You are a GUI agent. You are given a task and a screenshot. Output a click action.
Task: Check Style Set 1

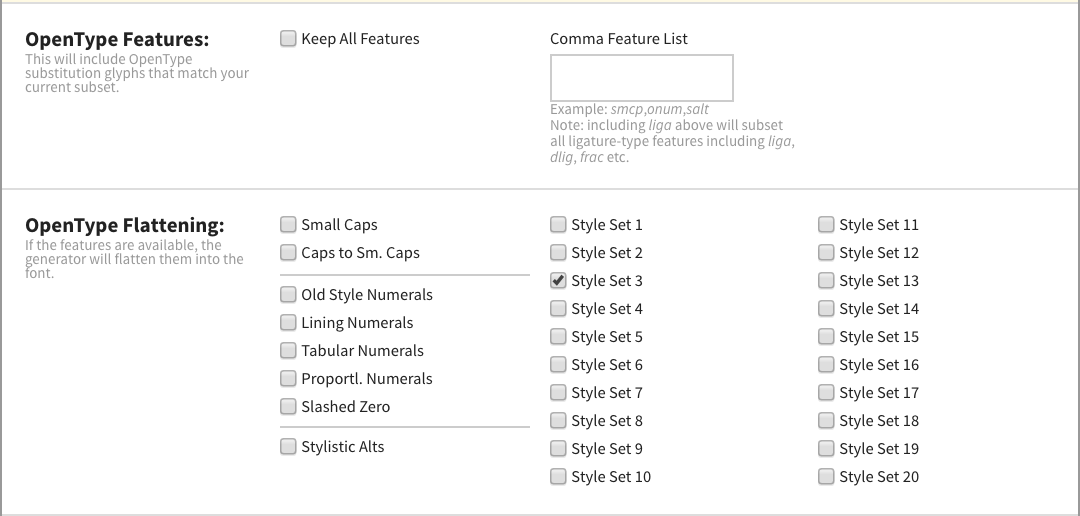coord(558,225)
